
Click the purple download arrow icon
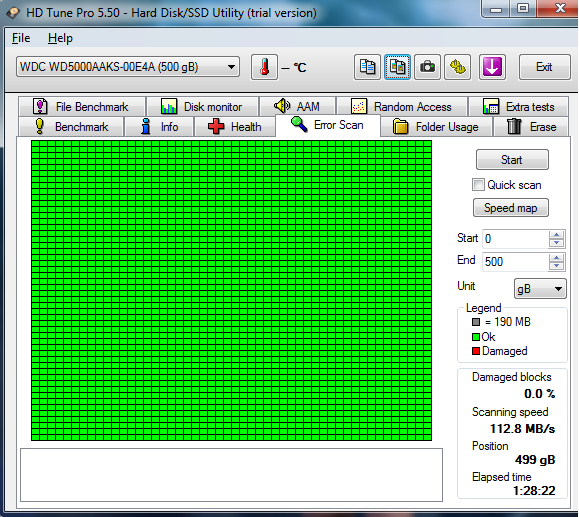(492, 67)
